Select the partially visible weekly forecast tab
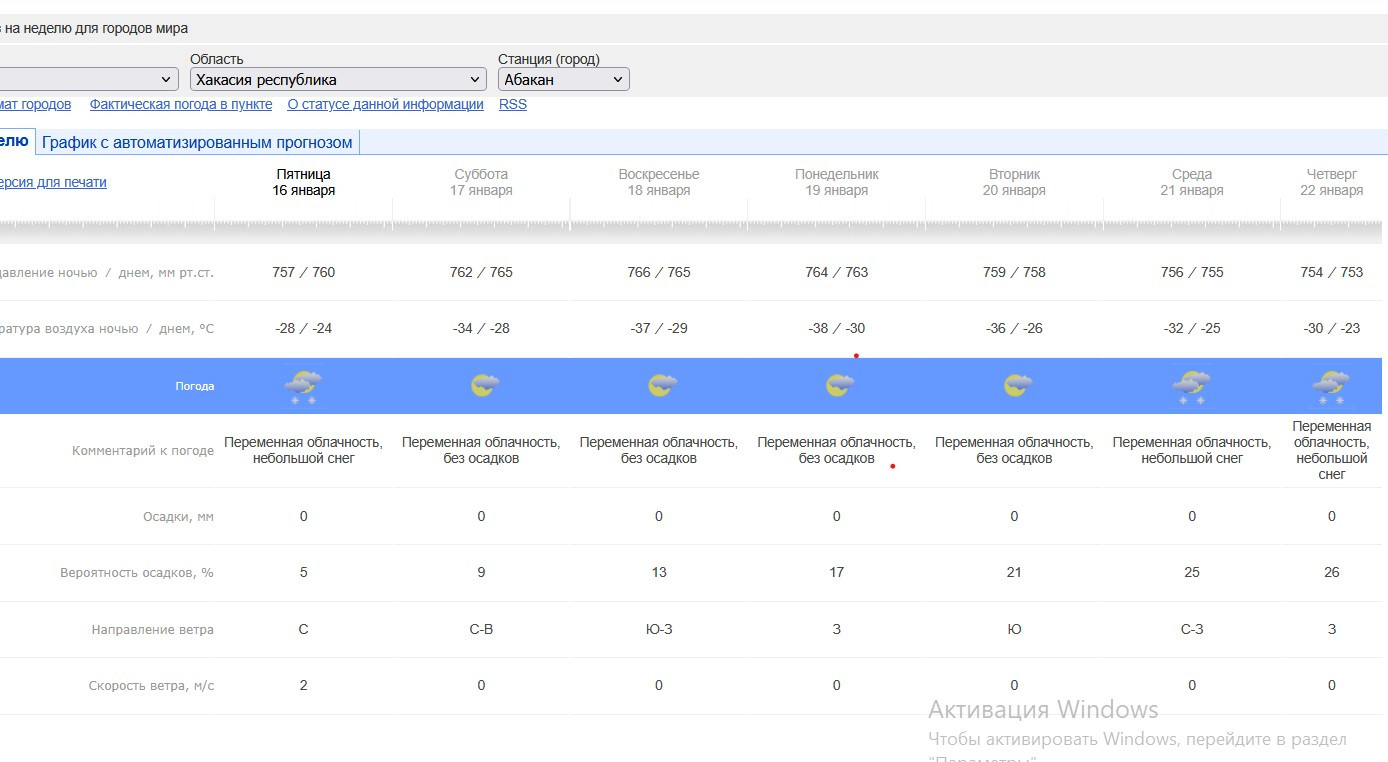Screen dimensions: 1388x762 tap(15, 142)
